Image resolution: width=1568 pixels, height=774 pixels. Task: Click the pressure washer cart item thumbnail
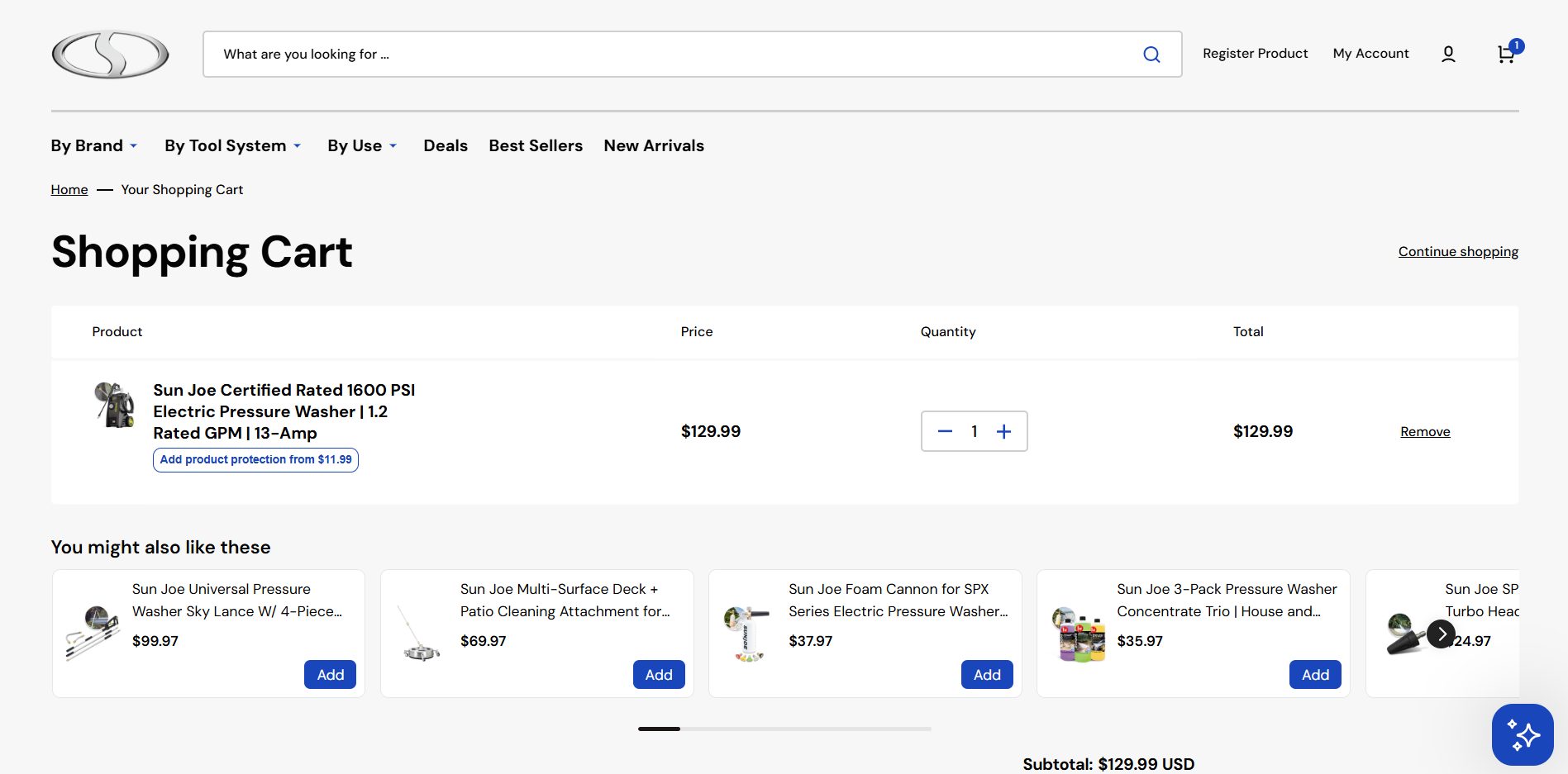[115, 404]
